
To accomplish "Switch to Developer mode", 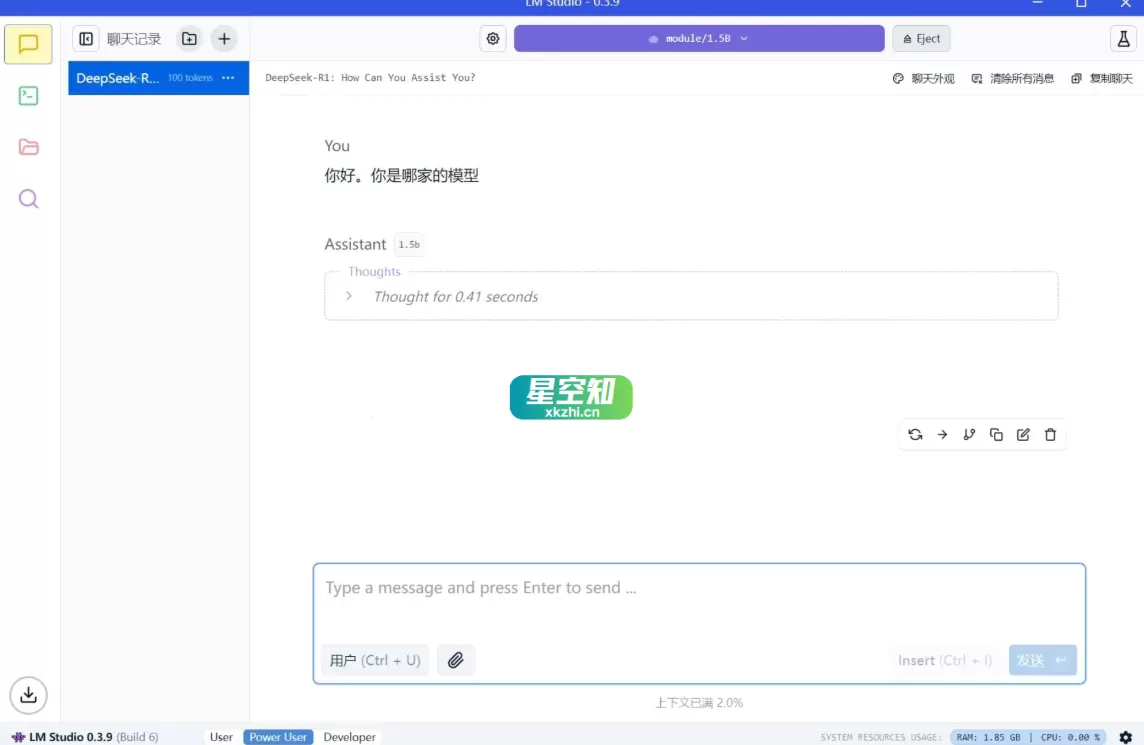I will 349,737.
